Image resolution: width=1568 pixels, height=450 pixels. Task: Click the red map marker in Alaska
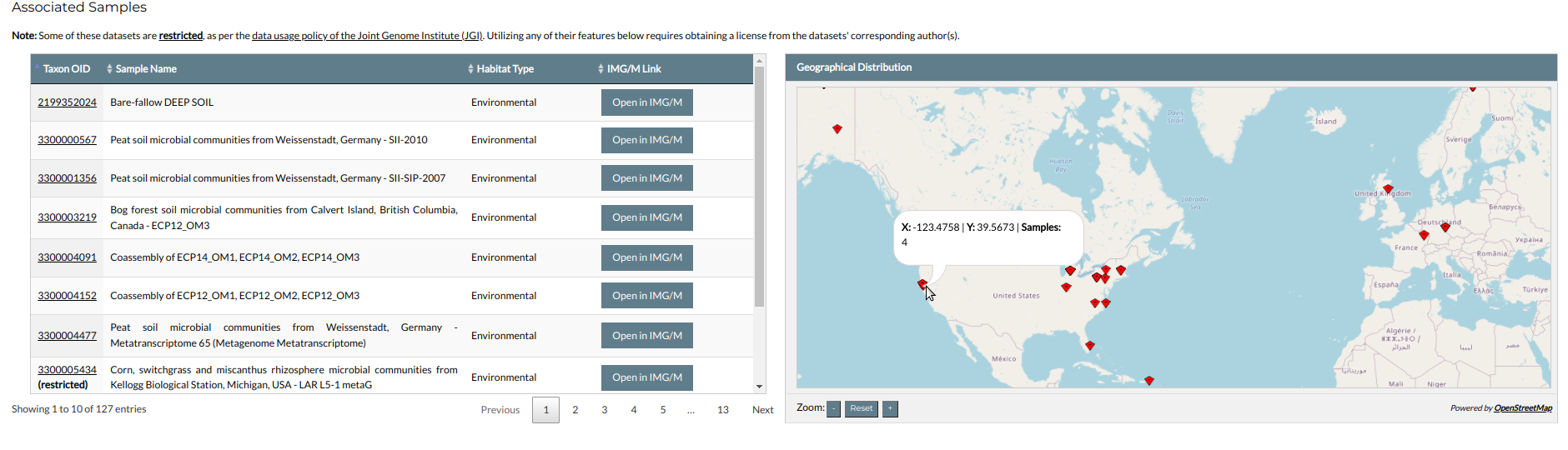[x=837, y=128]
